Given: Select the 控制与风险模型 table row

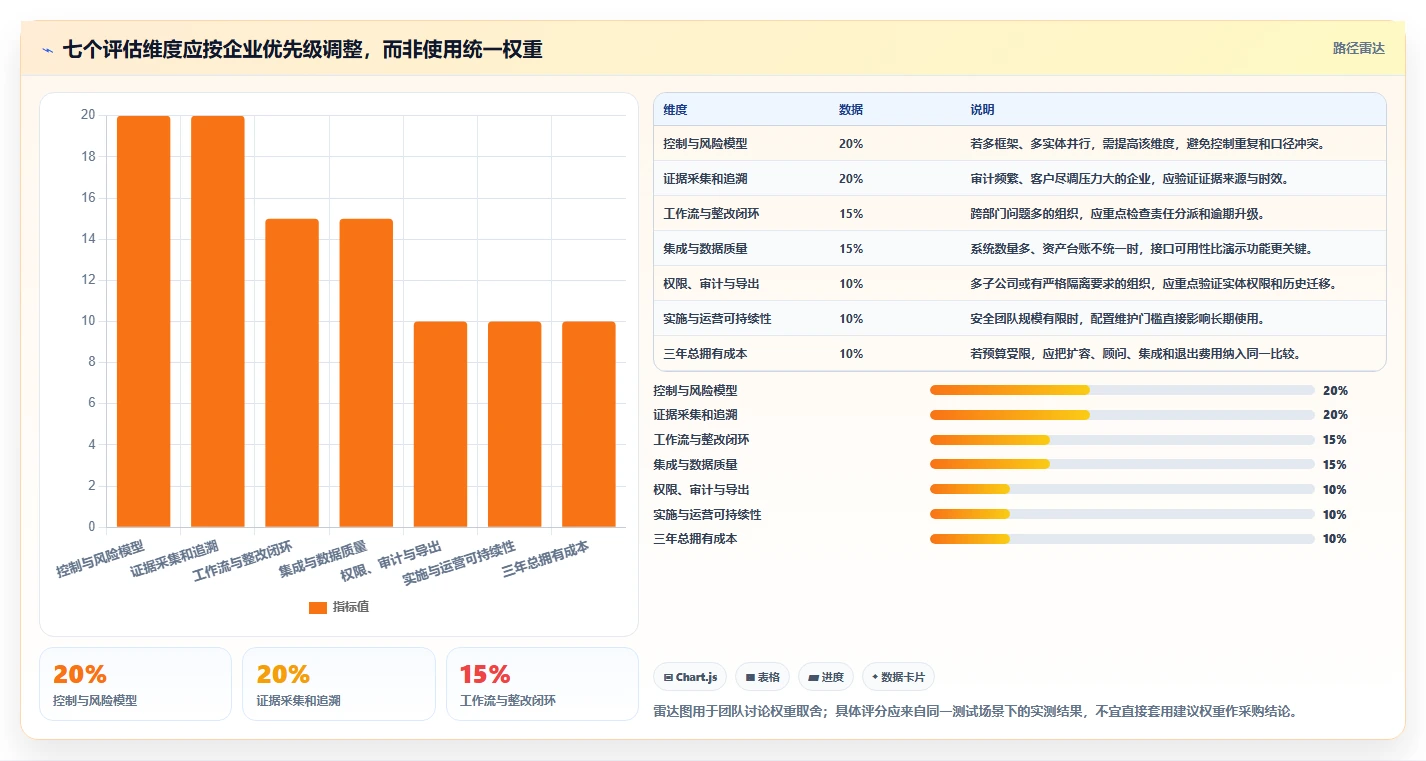Looking at the screenshot, I should pos(1019,144).
